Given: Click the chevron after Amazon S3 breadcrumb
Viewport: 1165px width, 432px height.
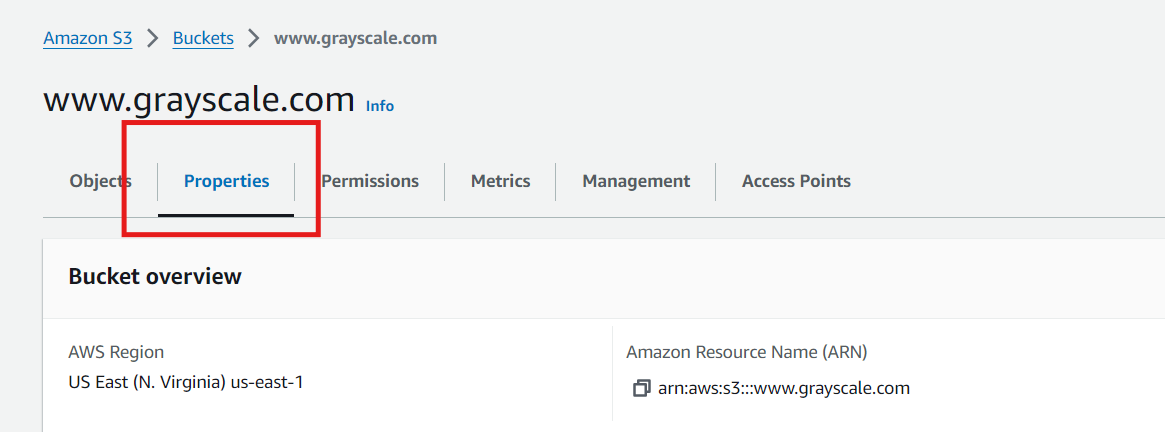Looking at the screenshot, I should click(153, 39).
